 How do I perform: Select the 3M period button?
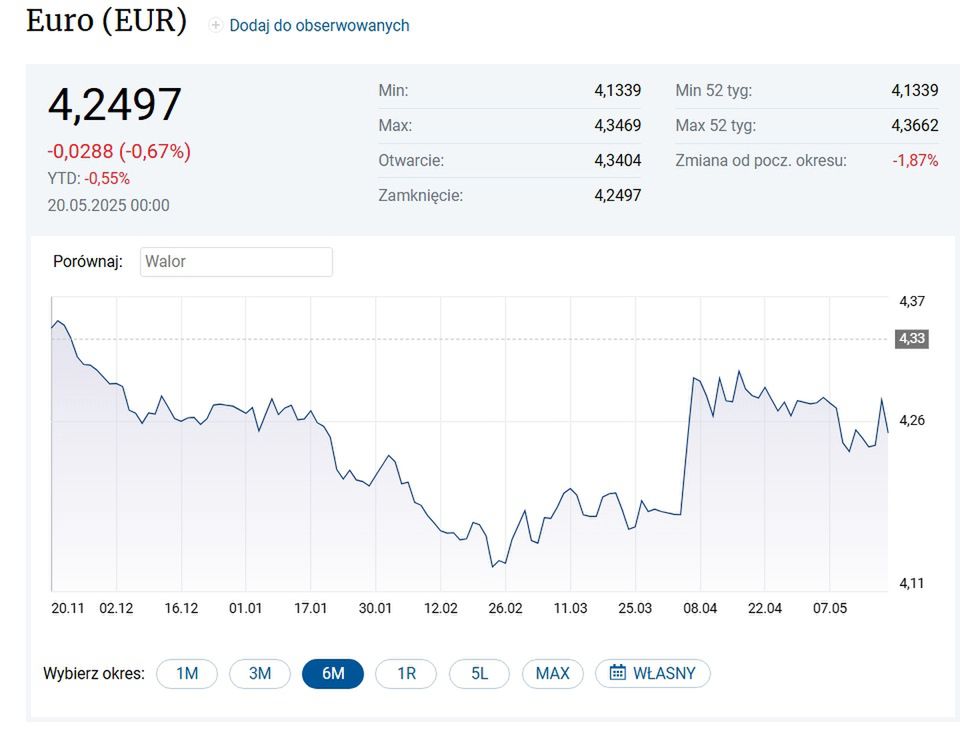259,673
